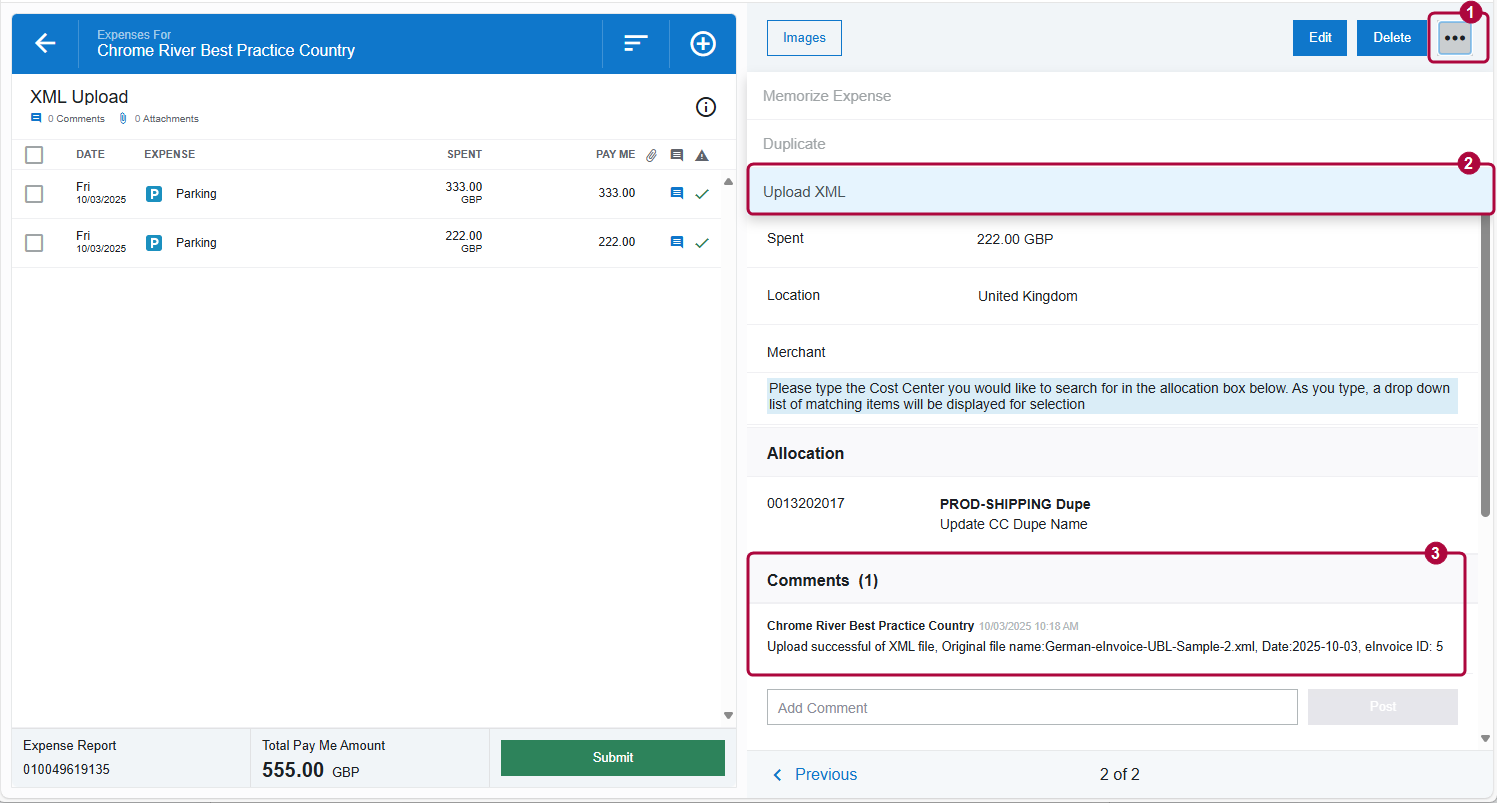This screenshot has height=803, width=1497.
Task: Open the comment icon on the 222.00 Parking line
Action: click(x=676, y=242)
